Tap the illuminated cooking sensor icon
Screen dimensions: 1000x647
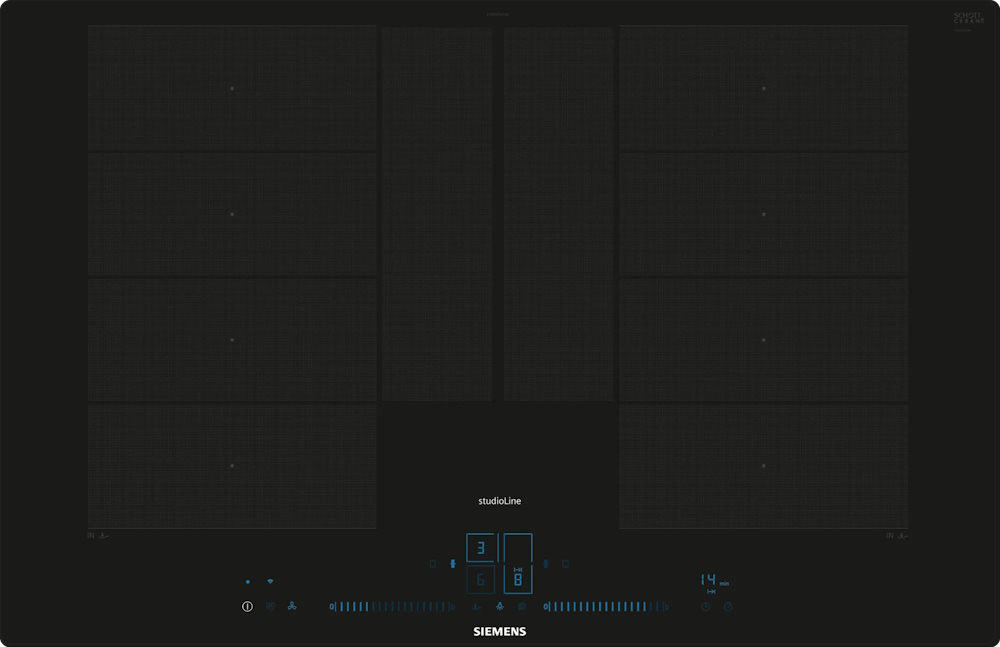(x=499, y=606)
